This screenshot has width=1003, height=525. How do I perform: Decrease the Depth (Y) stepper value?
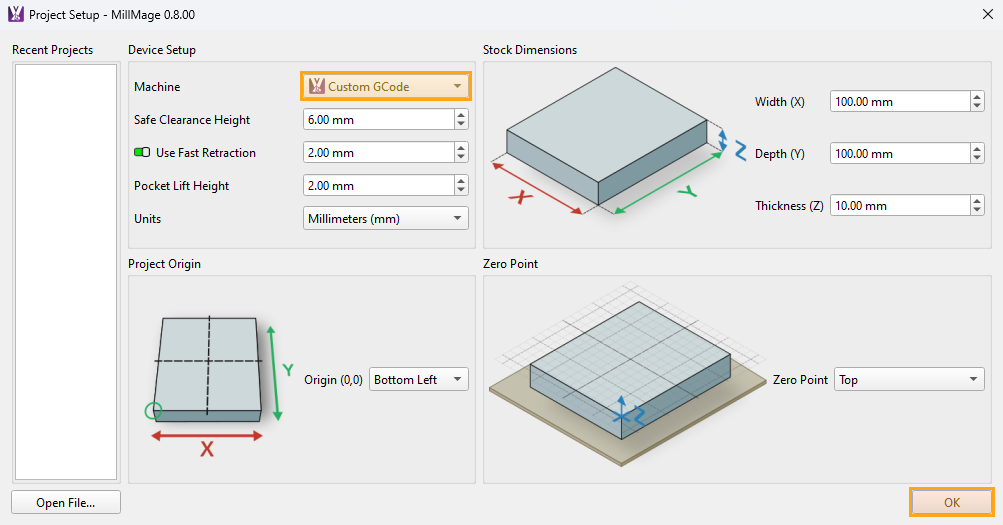click(976, 159)
